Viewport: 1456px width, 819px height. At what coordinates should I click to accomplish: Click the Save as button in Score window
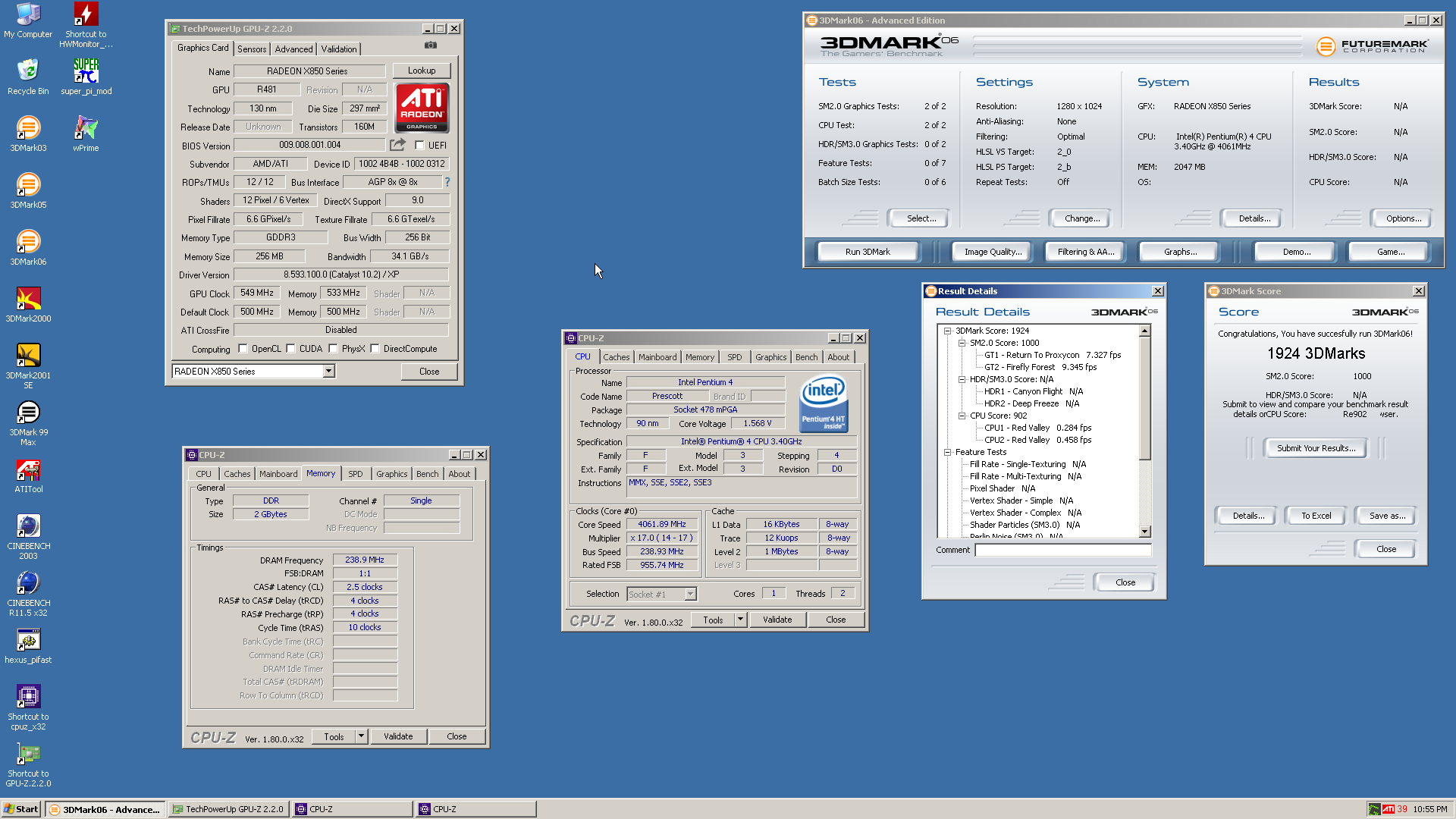(x=1386, y=516)
